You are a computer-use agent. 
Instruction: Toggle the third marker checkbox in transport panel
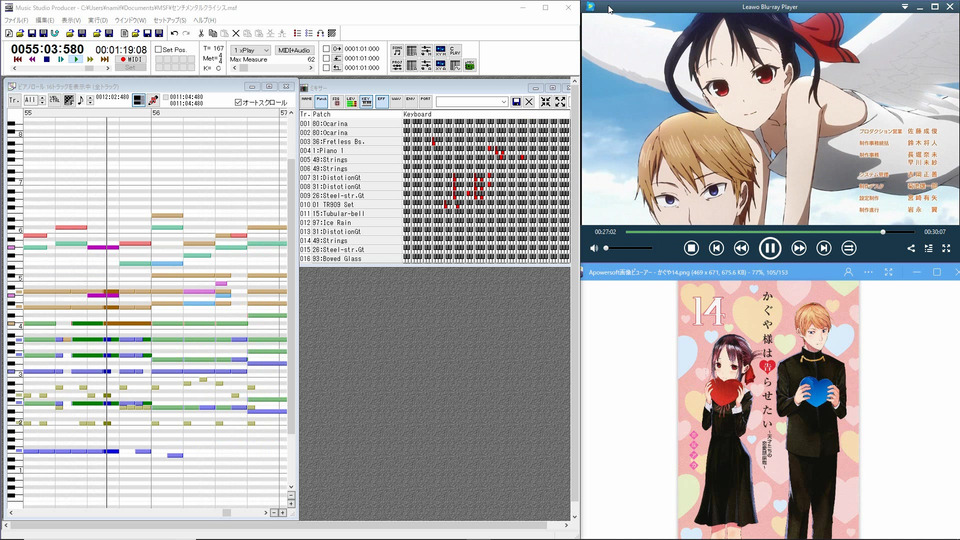pos(326,67)
